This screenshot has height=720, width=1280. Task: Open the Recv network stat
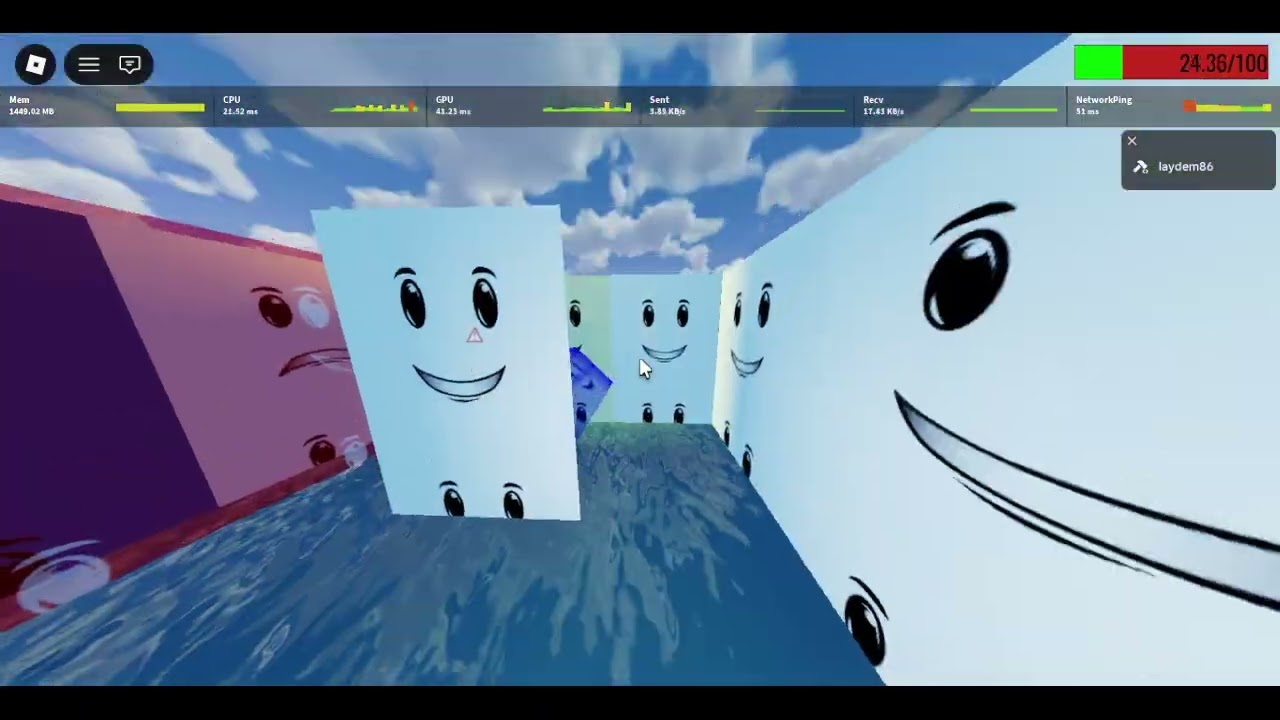(x=960, y=106)
